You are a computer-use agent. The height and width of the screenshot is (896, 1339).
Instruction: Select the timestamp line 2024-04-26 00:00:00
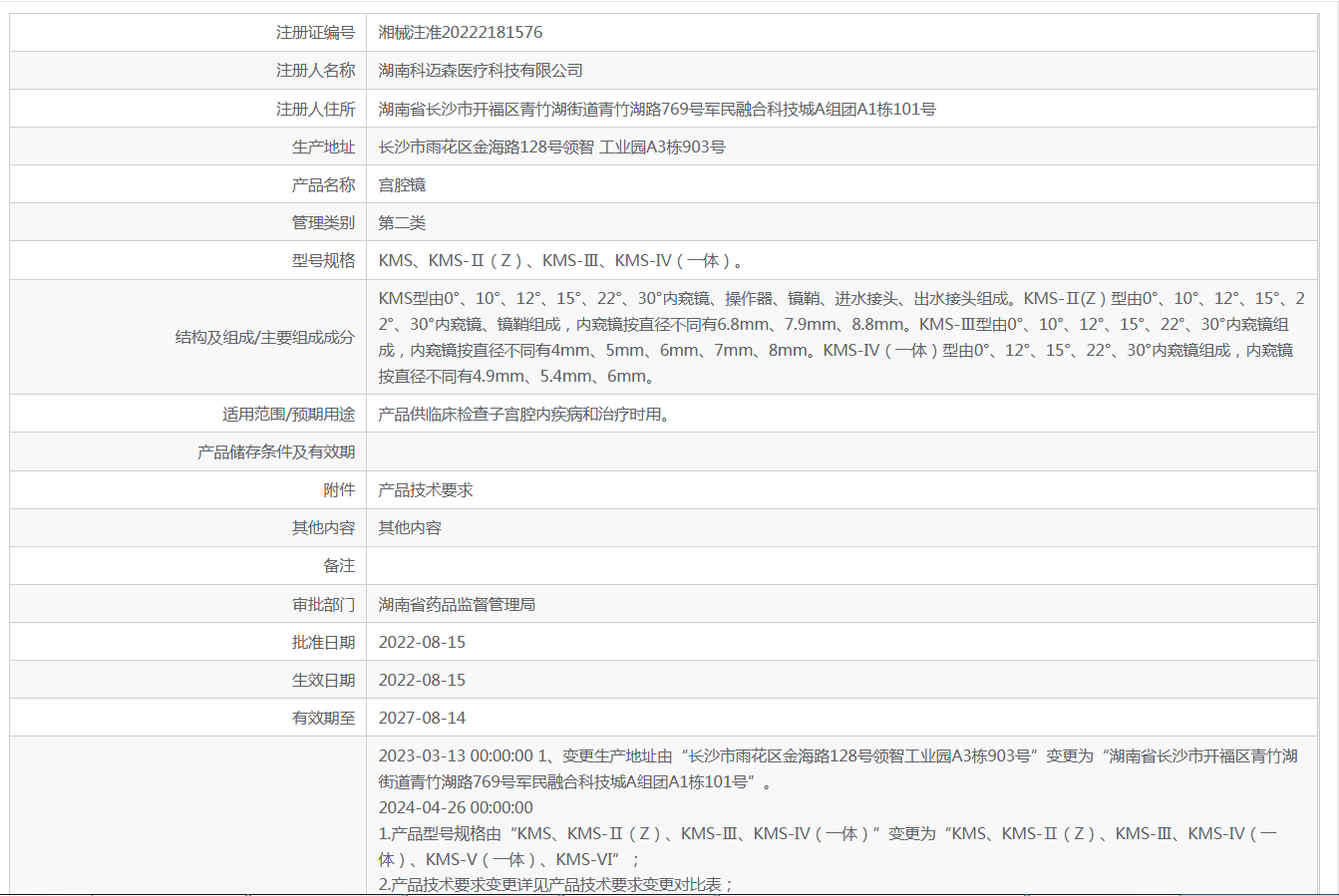pyautogui.click(x=456, y=807)
